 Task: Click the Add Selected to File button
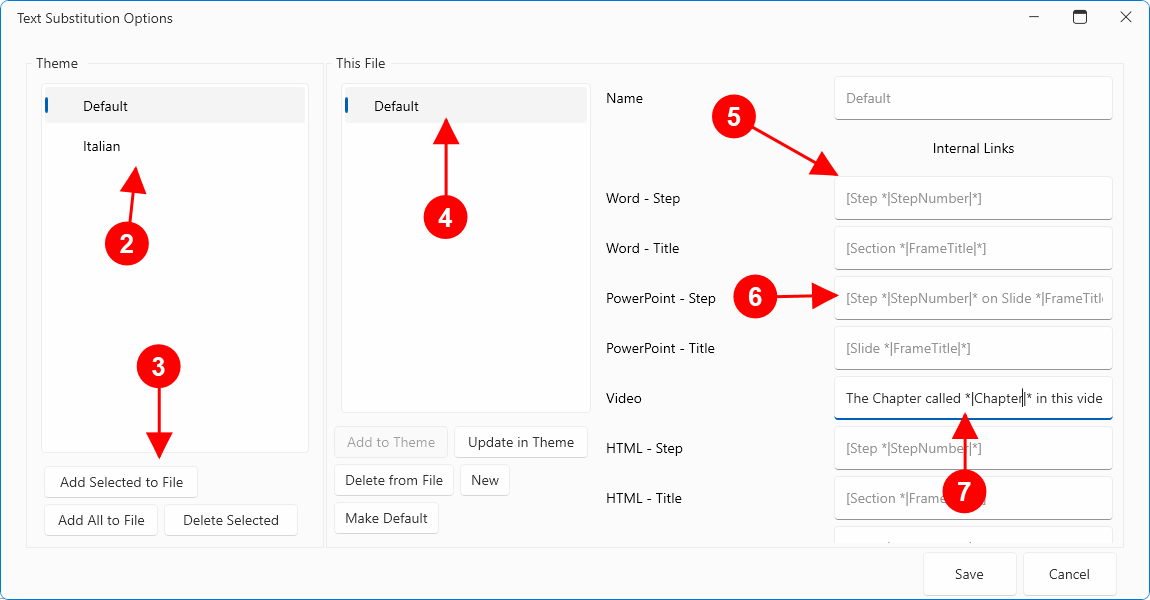point(121,482)
